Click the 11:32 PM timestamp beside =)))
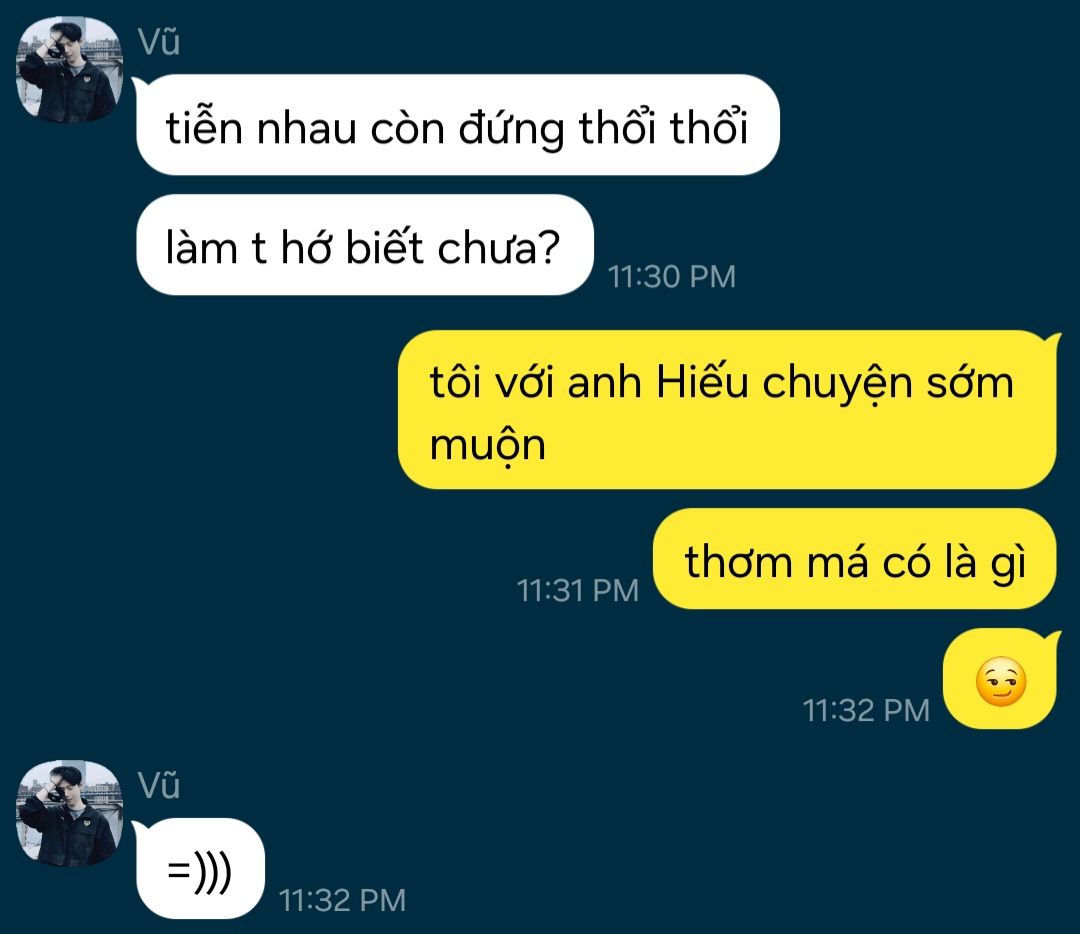Image resolution: width=1080 pixels, height=934 pixels. [342, 900]
